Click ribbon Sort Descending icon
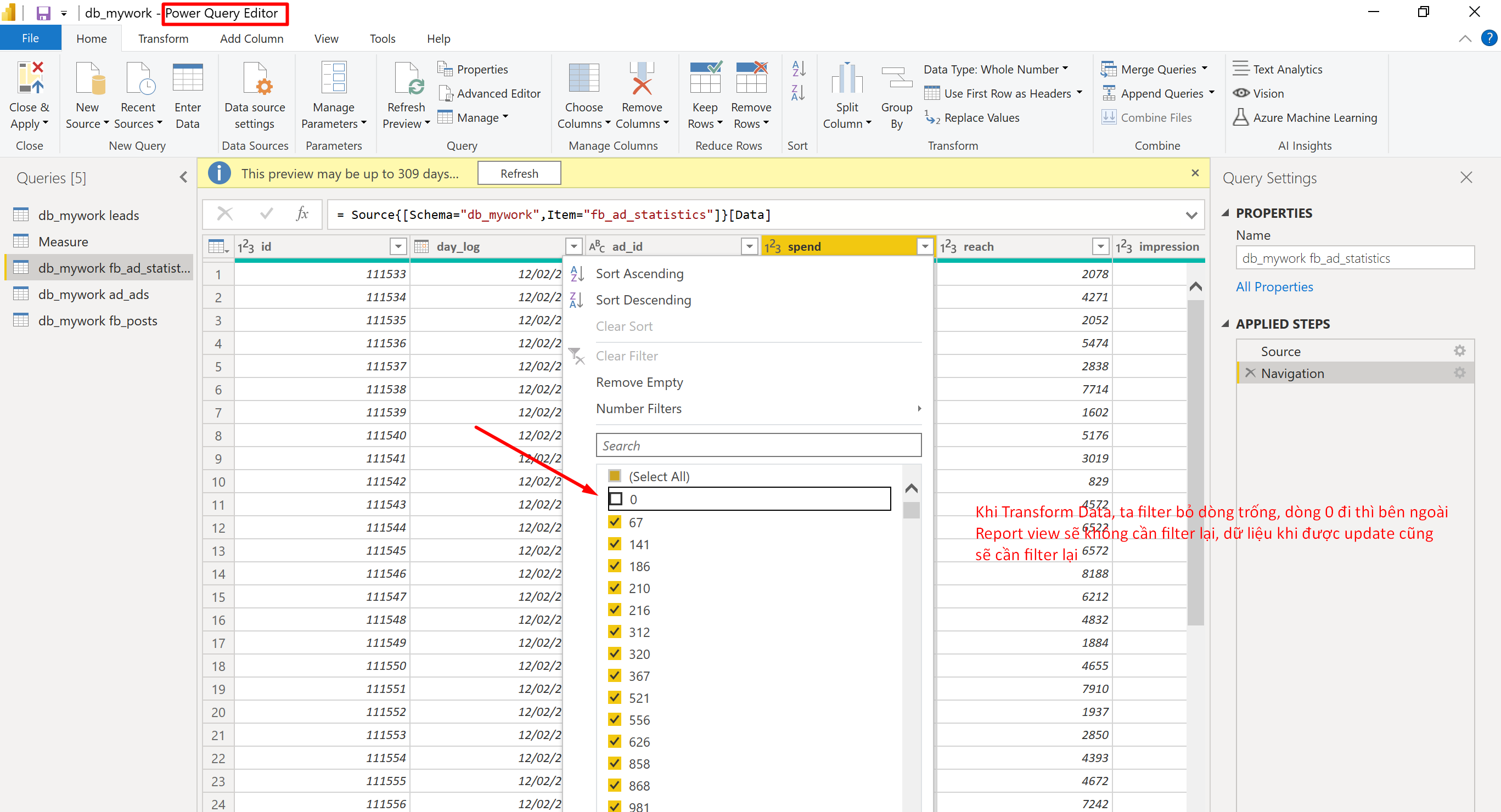 click(x=799, y=92)
